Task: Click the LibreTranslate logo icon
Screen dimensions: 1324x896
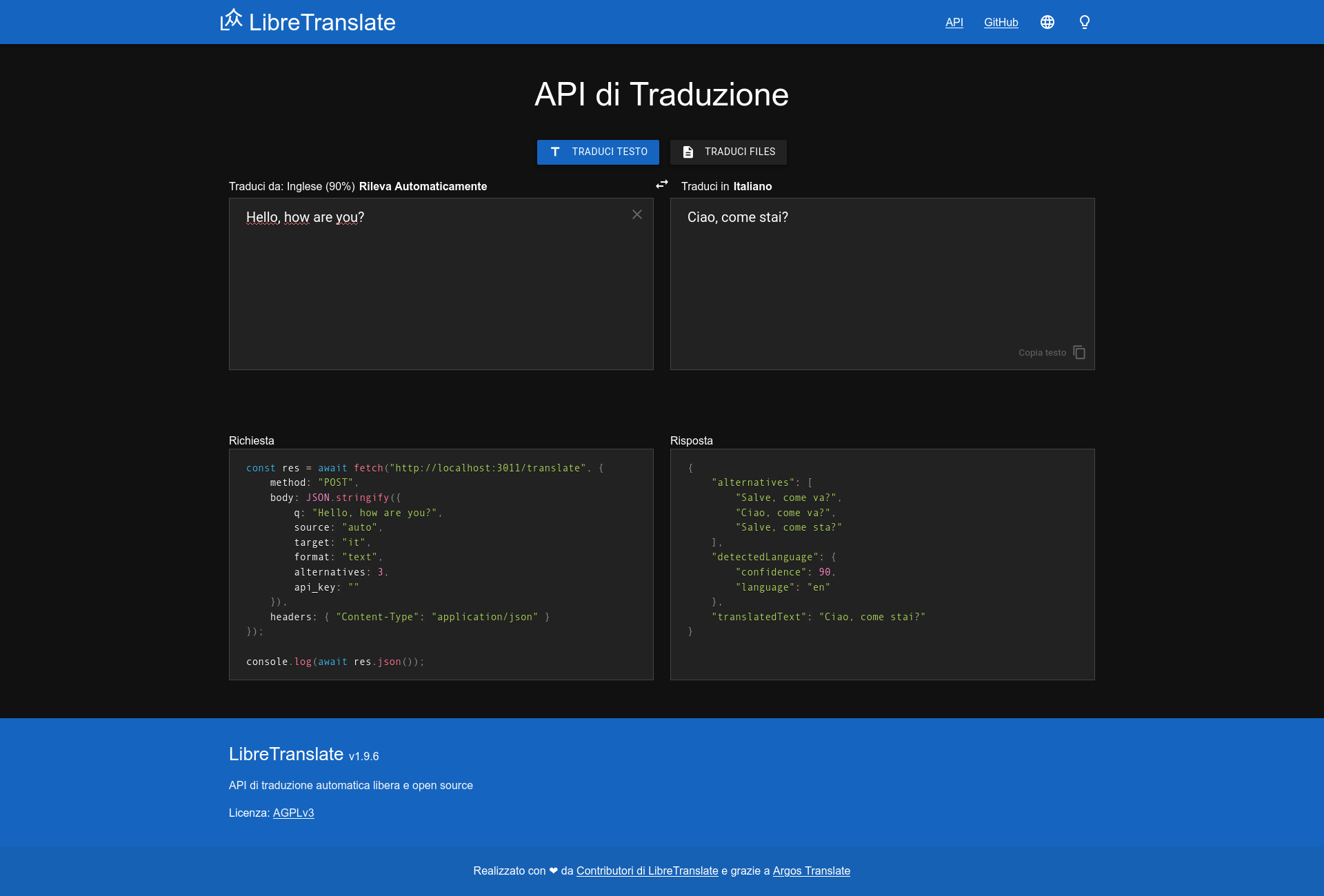Action: (232, 20)
